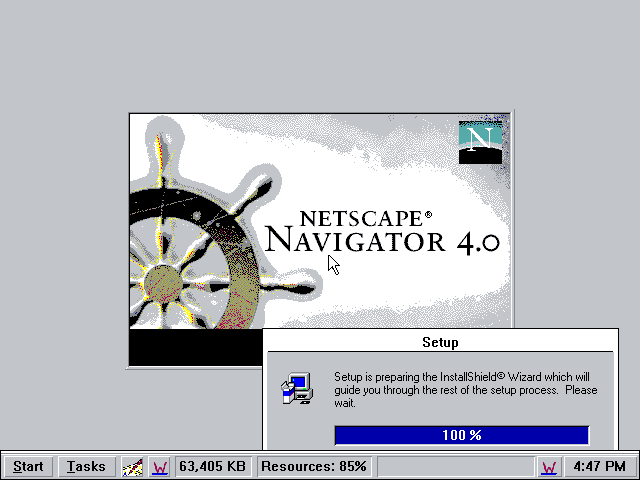Click the W icon beside memory display
The width and height of the screenshot is (640, 480).
(160, 466)
